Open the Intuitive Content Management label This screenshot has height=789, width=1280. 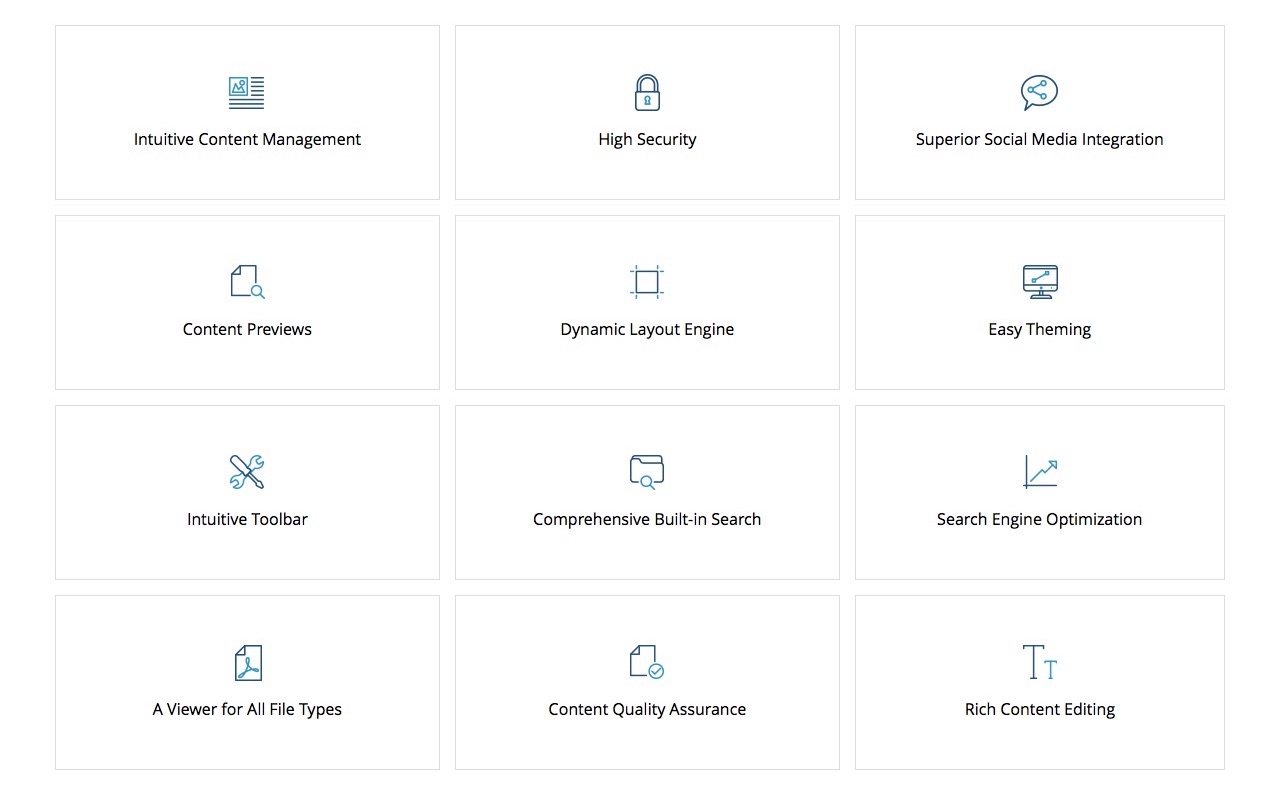click(247, 140)
